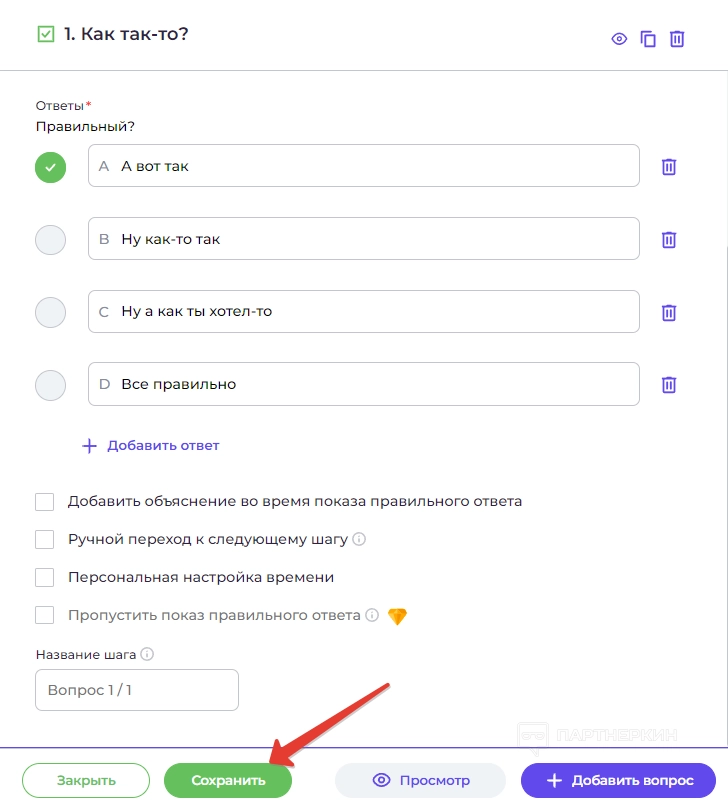Toggle 'Персональная настройка времени' checkbox
728x808 pixels.
(44, 577)
